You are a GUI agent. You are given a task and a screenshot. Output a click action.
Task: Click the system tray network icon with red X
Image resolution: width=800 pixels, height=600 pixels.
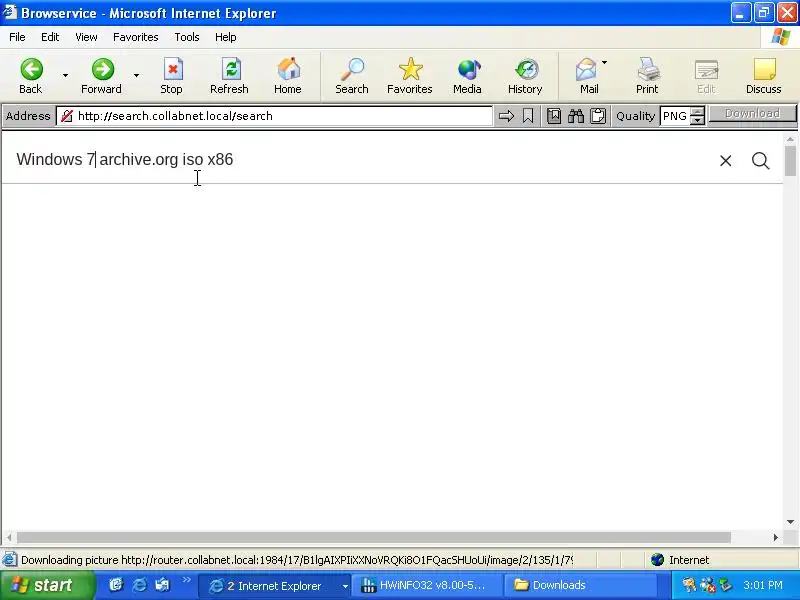707,585
